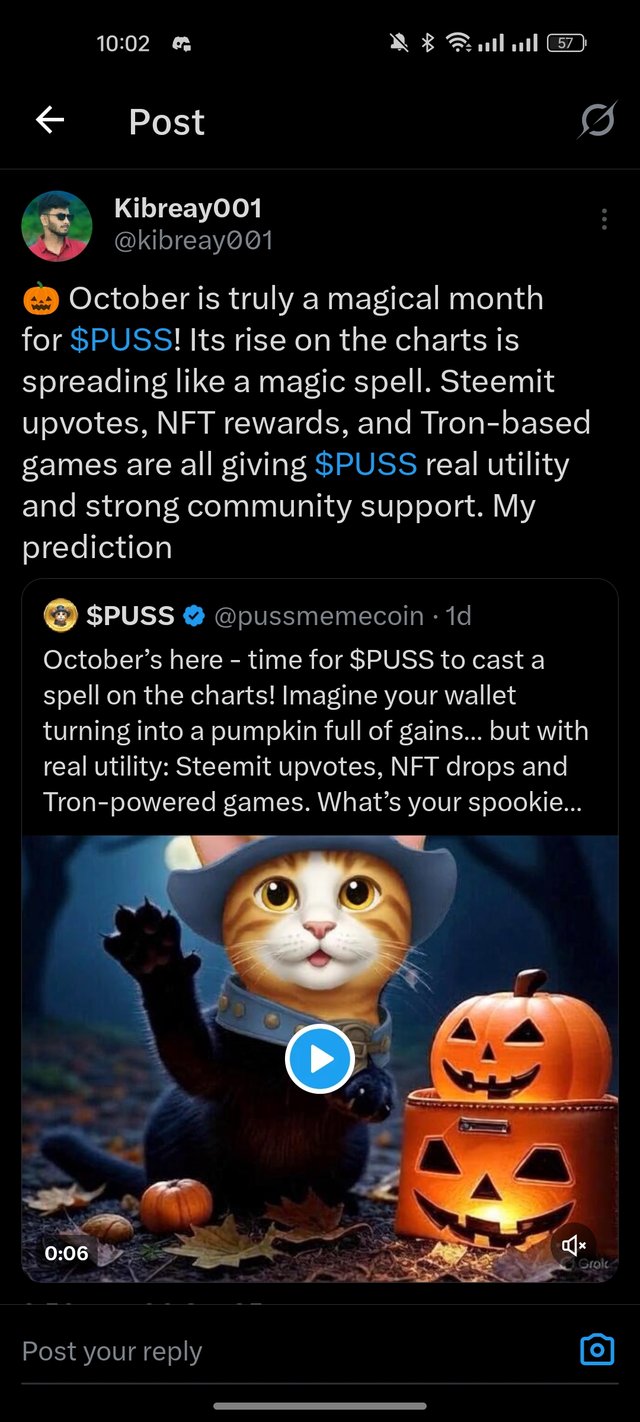Open the three-dot post options menu
The height and width of the screenshot is (1422, 640).
[604, 220]
